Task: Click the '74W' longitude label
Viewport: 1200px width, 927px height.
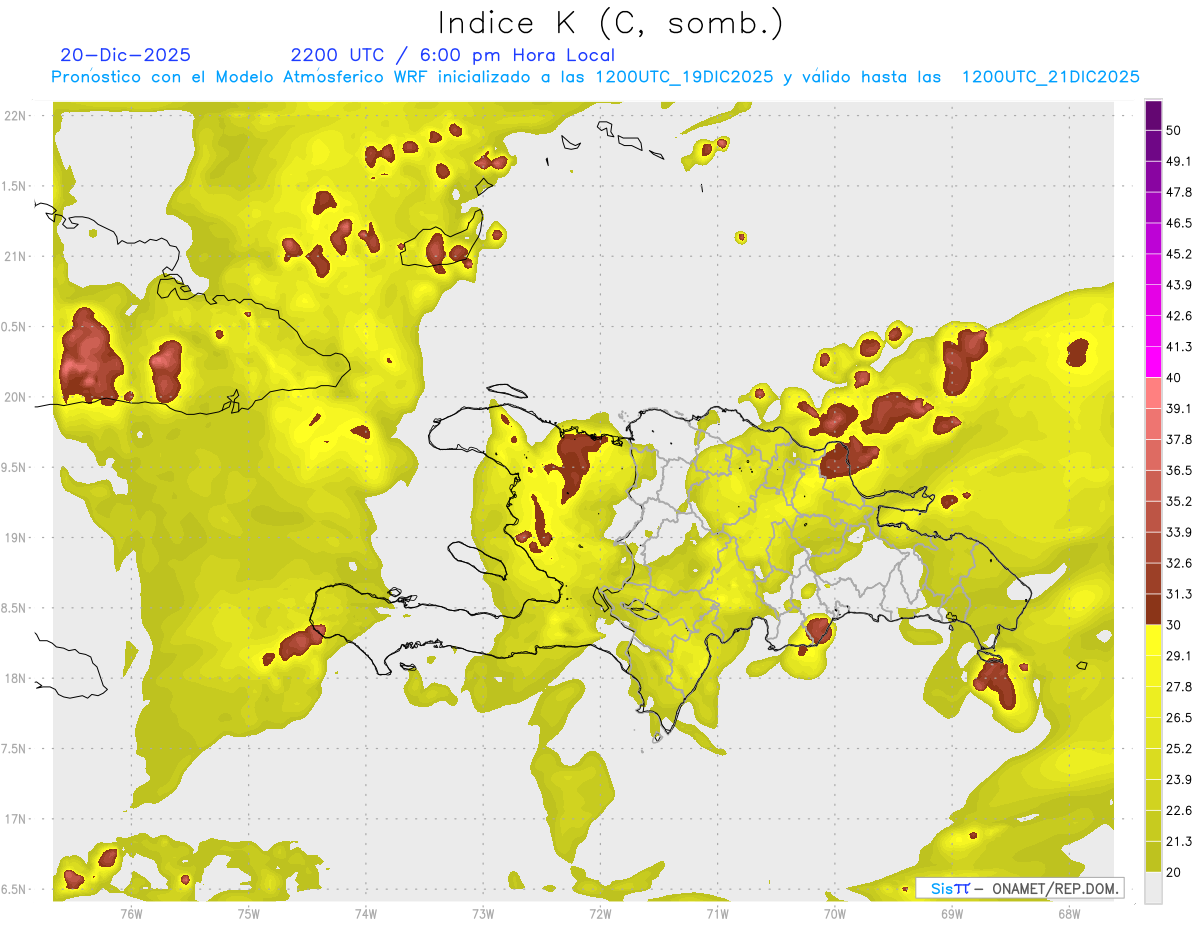Action: coord(366,912)
